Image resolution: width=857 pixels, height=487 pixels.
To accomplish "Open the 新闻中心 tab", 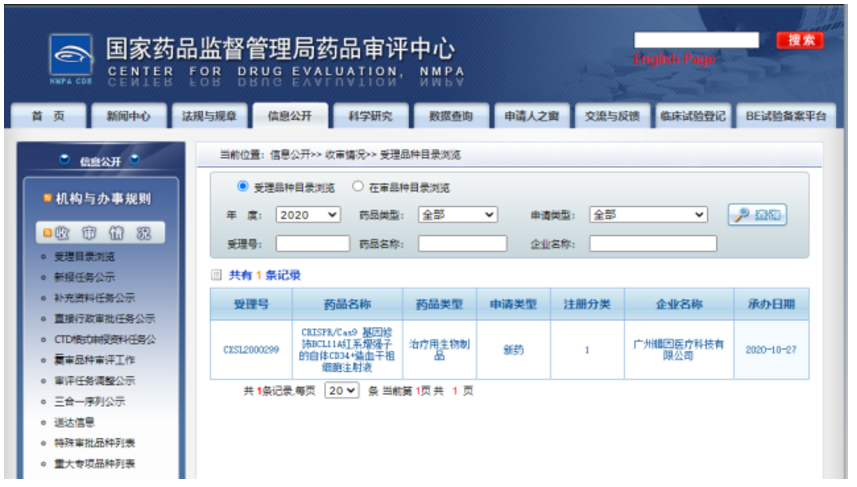I will coord(128,116).
